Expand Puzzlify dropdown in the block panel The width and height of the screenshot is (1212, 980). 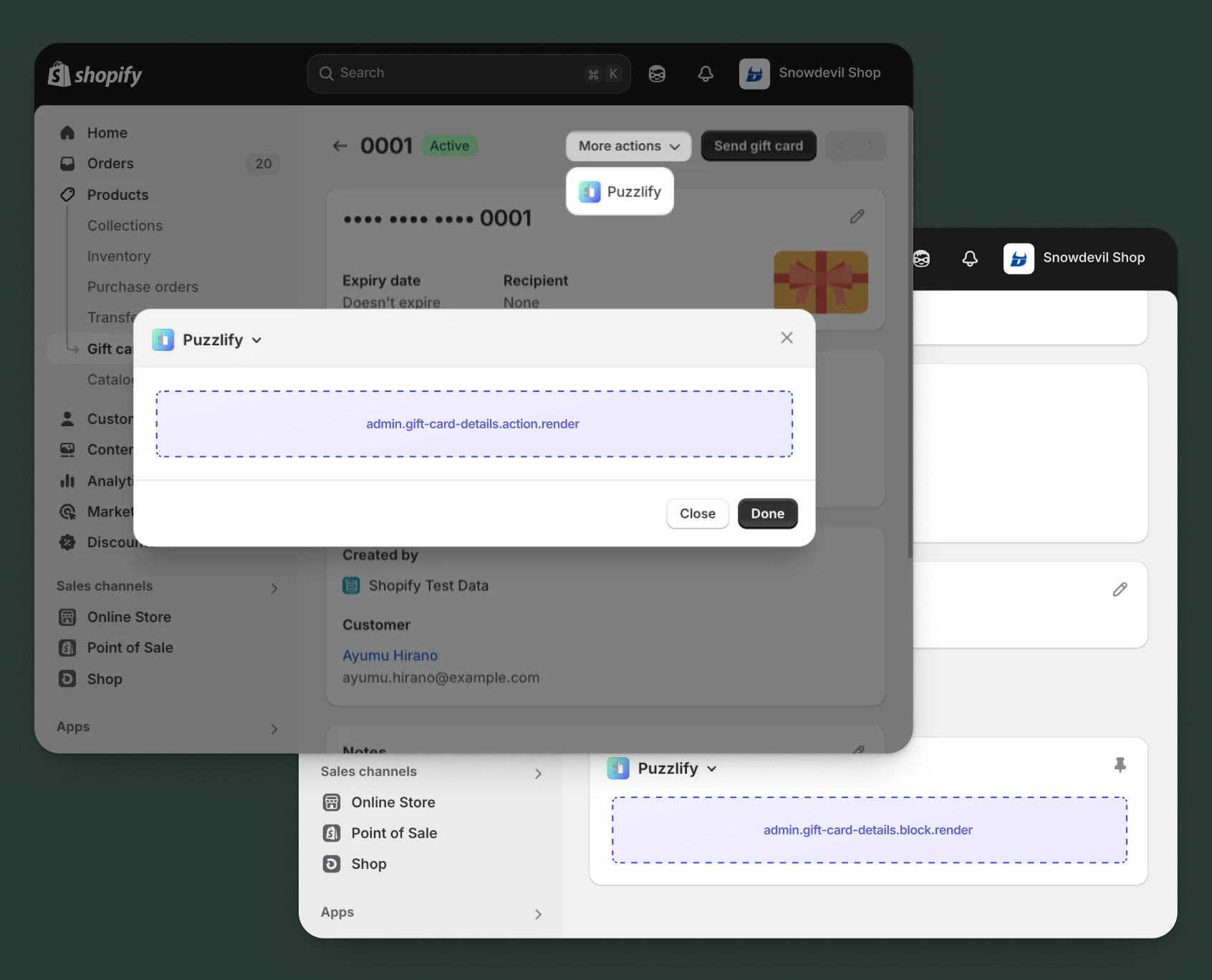(x=711, y=769)
